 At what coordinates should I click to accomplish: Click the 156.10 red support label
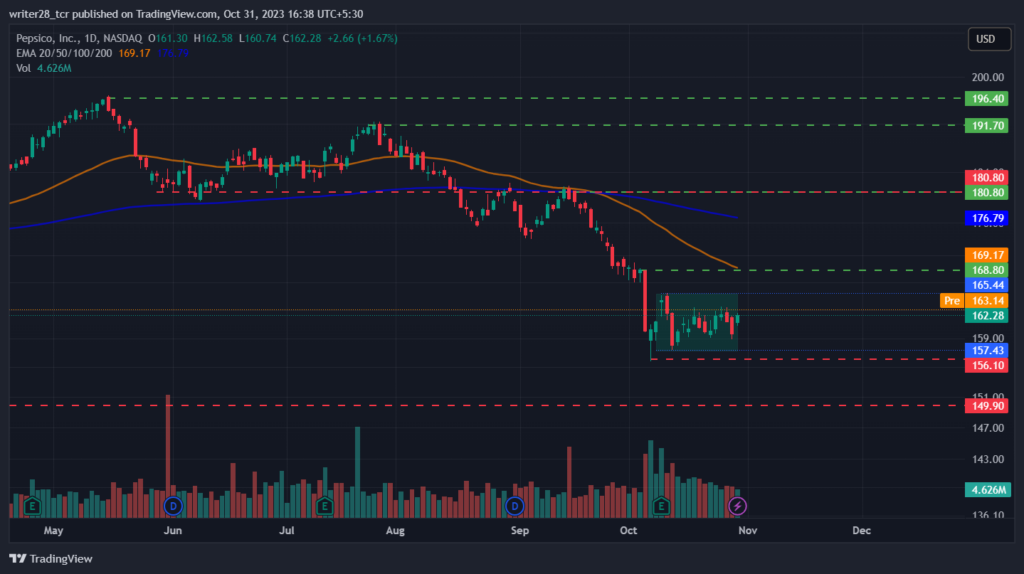pyautogui.click(x=987, y=366)
